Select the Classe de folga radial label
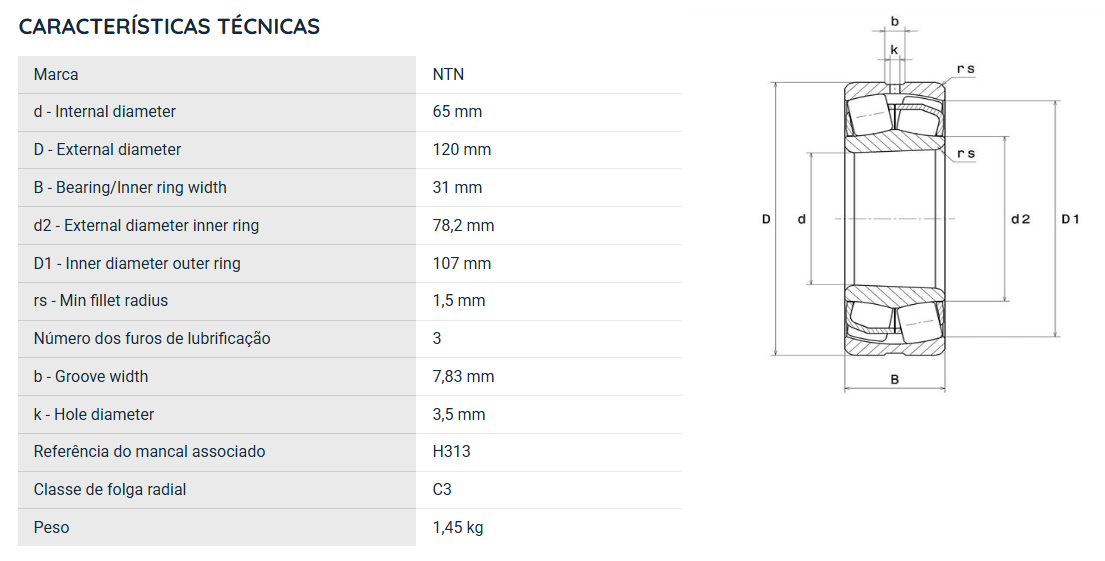 click(x=110, y=490)
